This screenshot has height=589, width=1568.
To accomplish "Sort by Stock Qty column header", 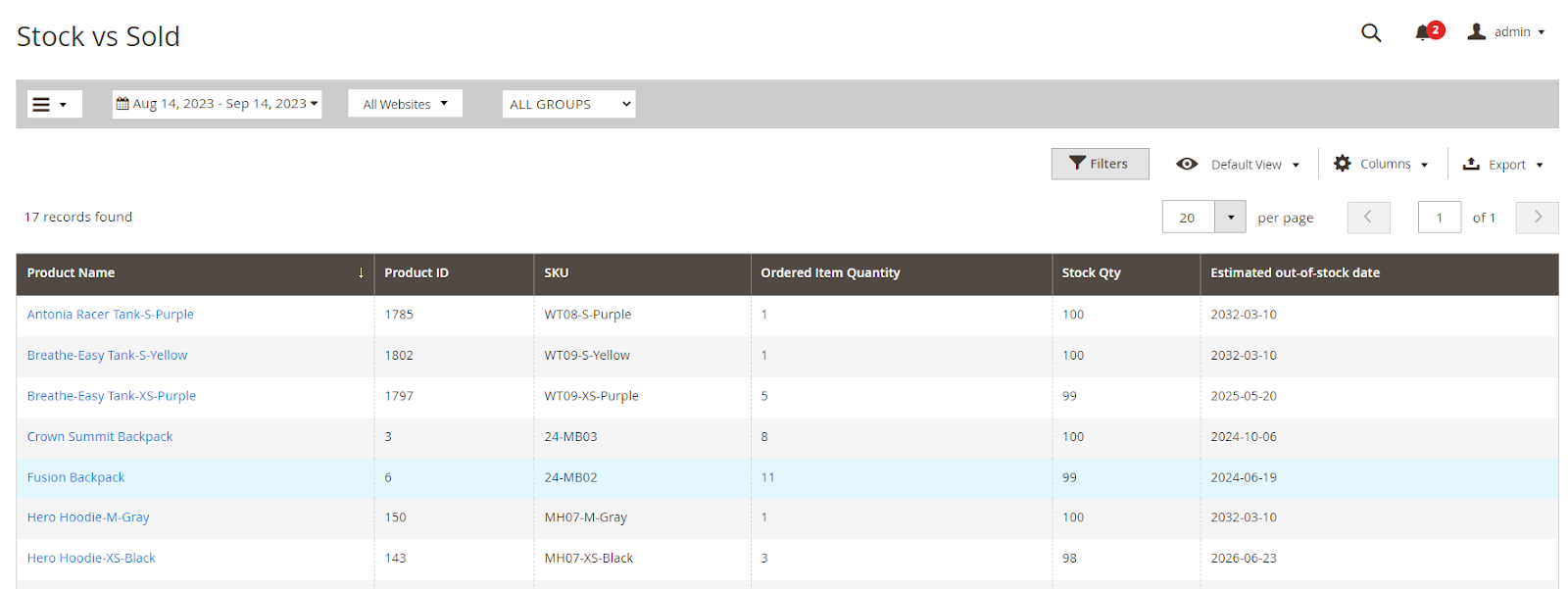I will [x=1091, y=273].
